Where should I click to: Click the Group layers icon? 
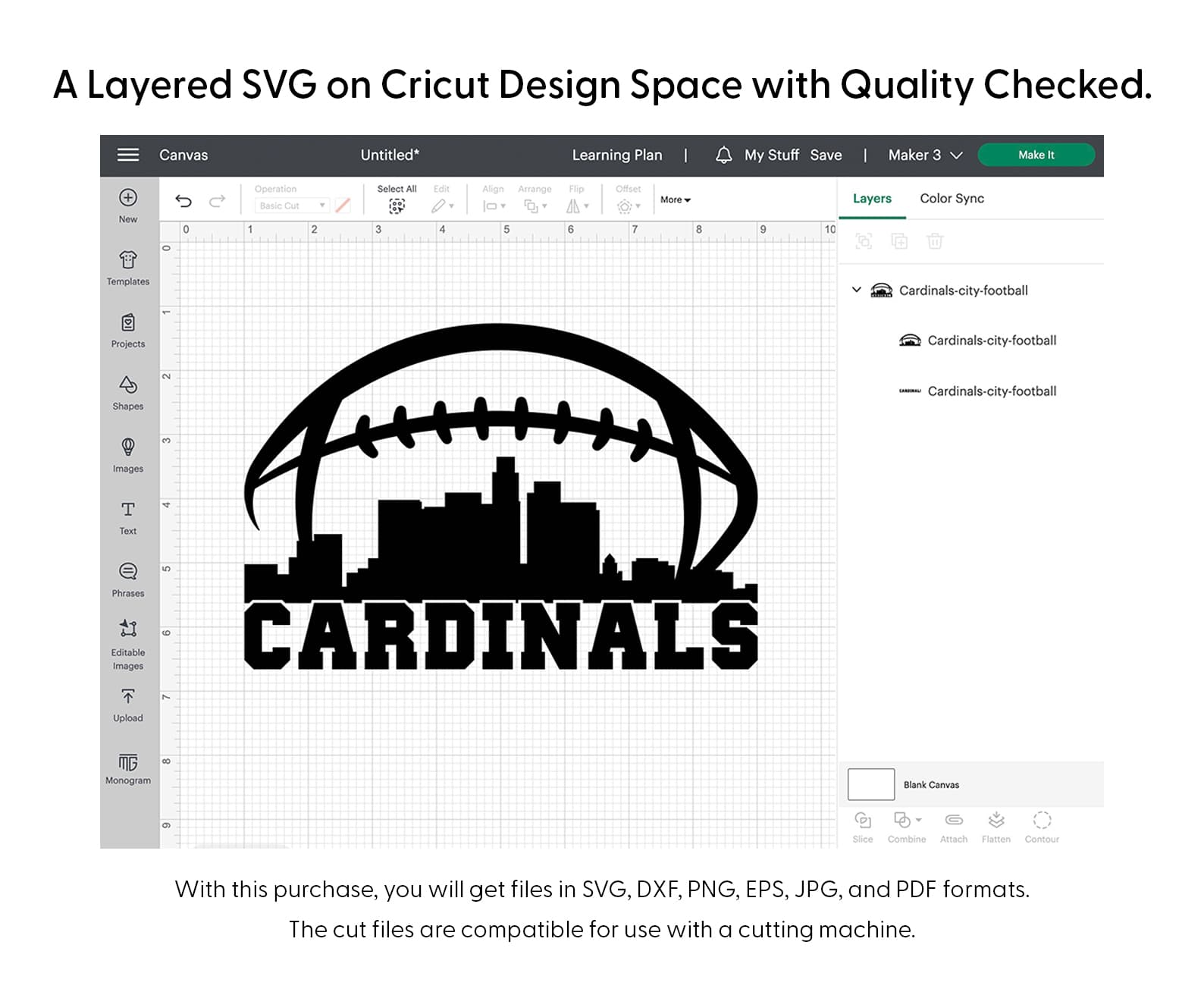(864, 241)
